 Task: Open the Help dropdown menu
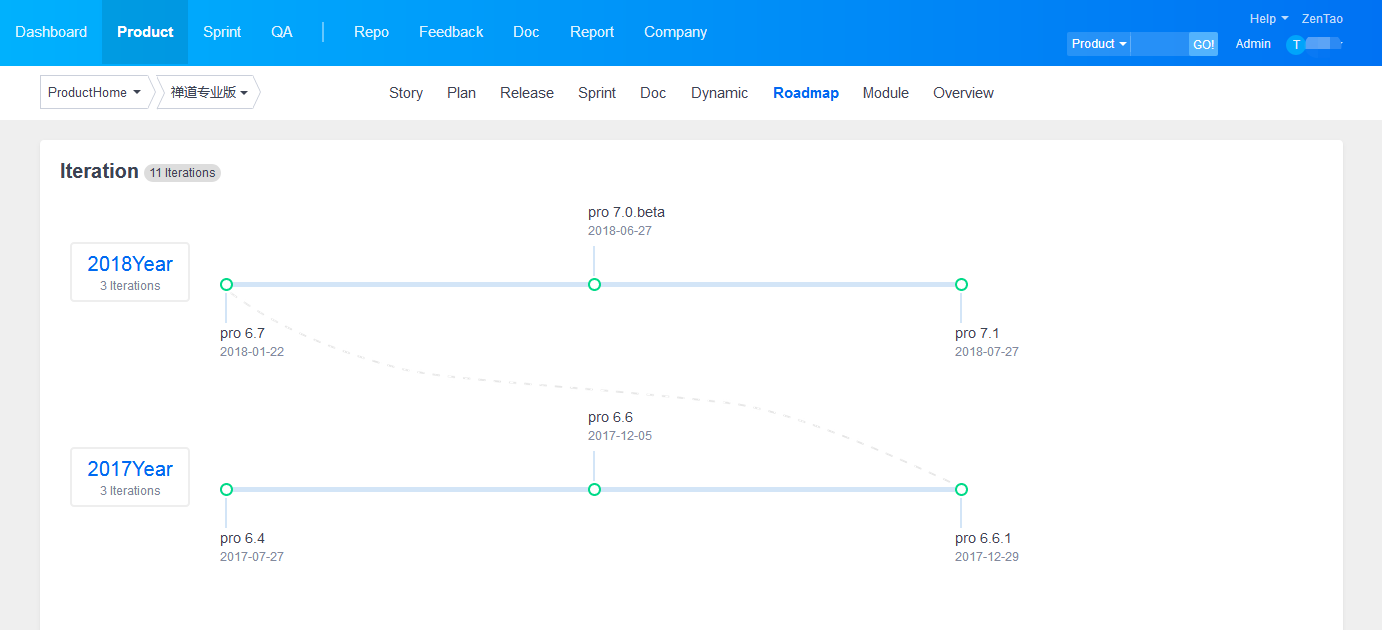(x=1268, y=19)
